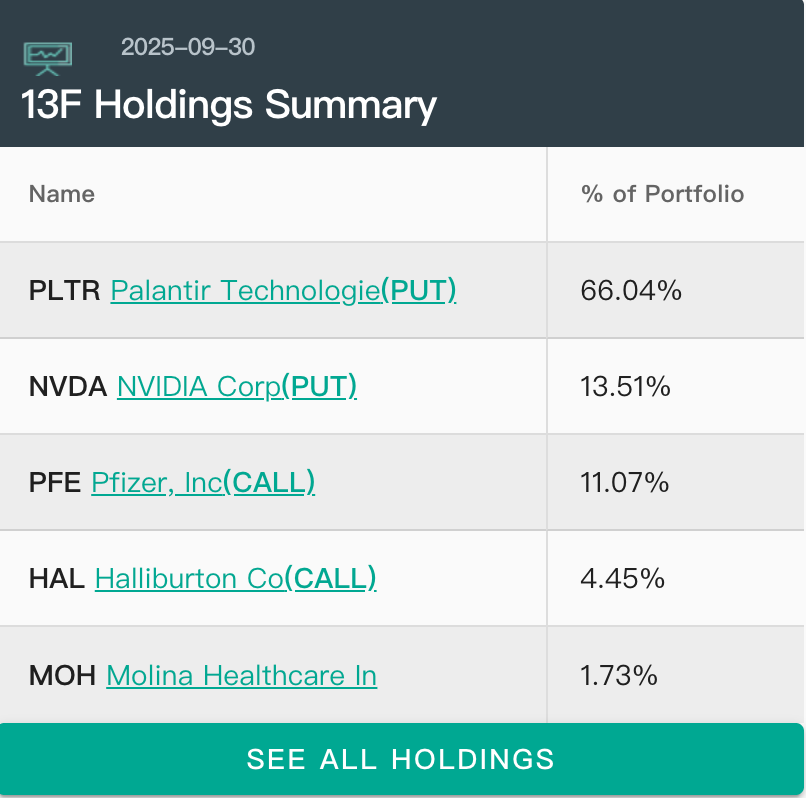Open the Palantir Technologie(PUT) link
The height and width of the screenshot is (798, 806).
coord(283,290)
